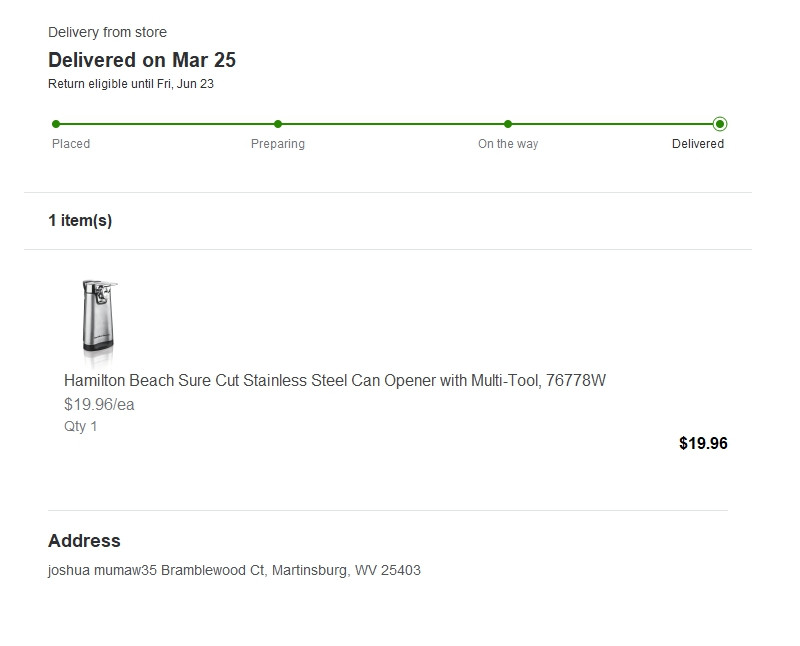
Task: Click the Delivery from store label
Action: tap(107, 33)
